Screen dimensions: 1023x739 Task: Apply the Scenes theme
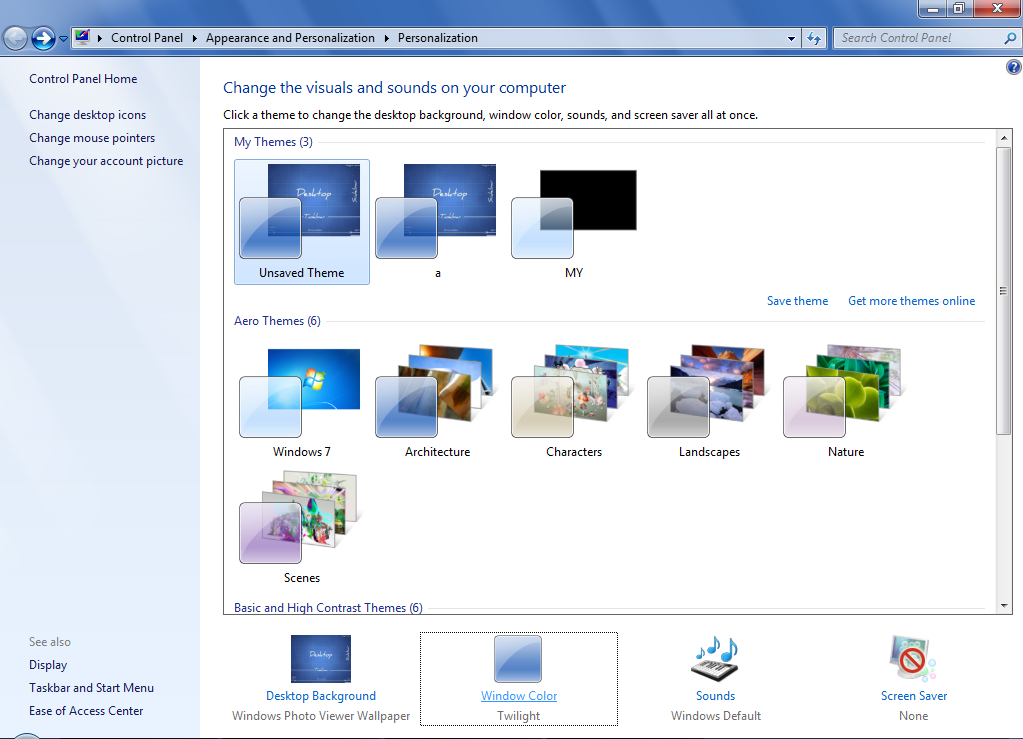click(301, 527)
